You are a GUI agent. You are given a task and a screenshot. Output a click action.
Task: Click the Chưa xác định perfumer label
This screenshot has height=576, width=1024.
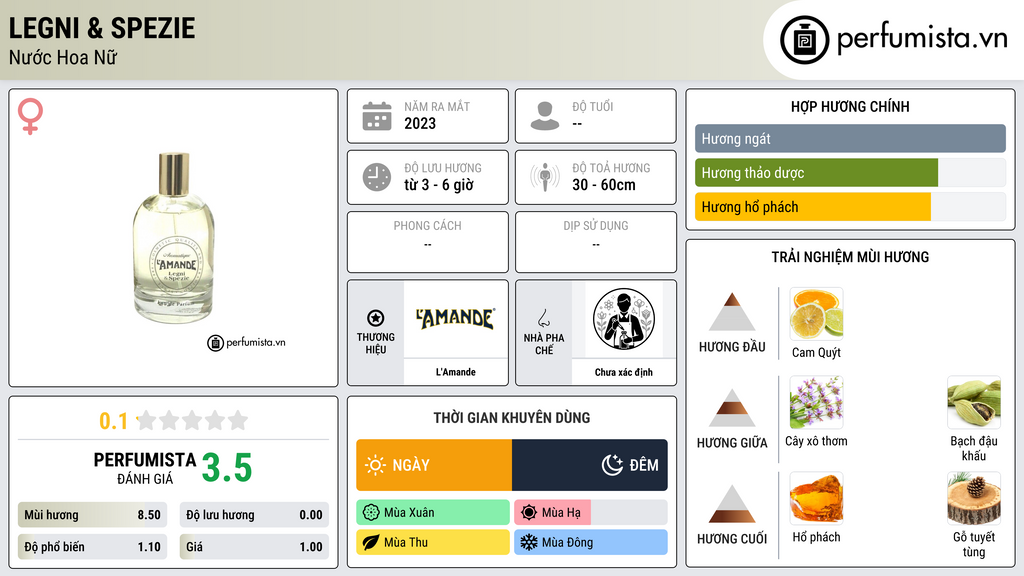tap(624, 372)
